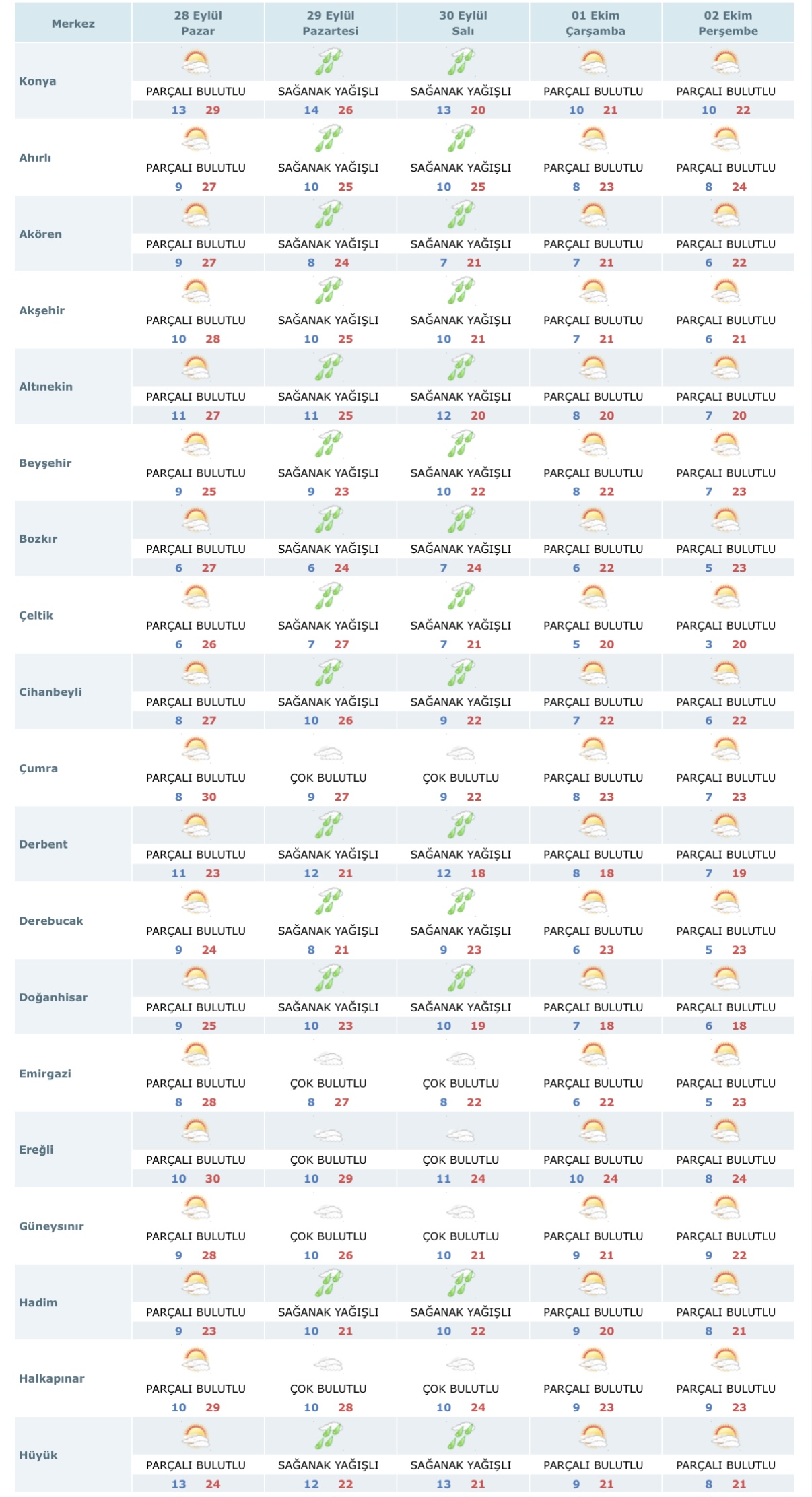Click Altınekin district name
The width and height of the screenshot is (812, 1497).
46,387
